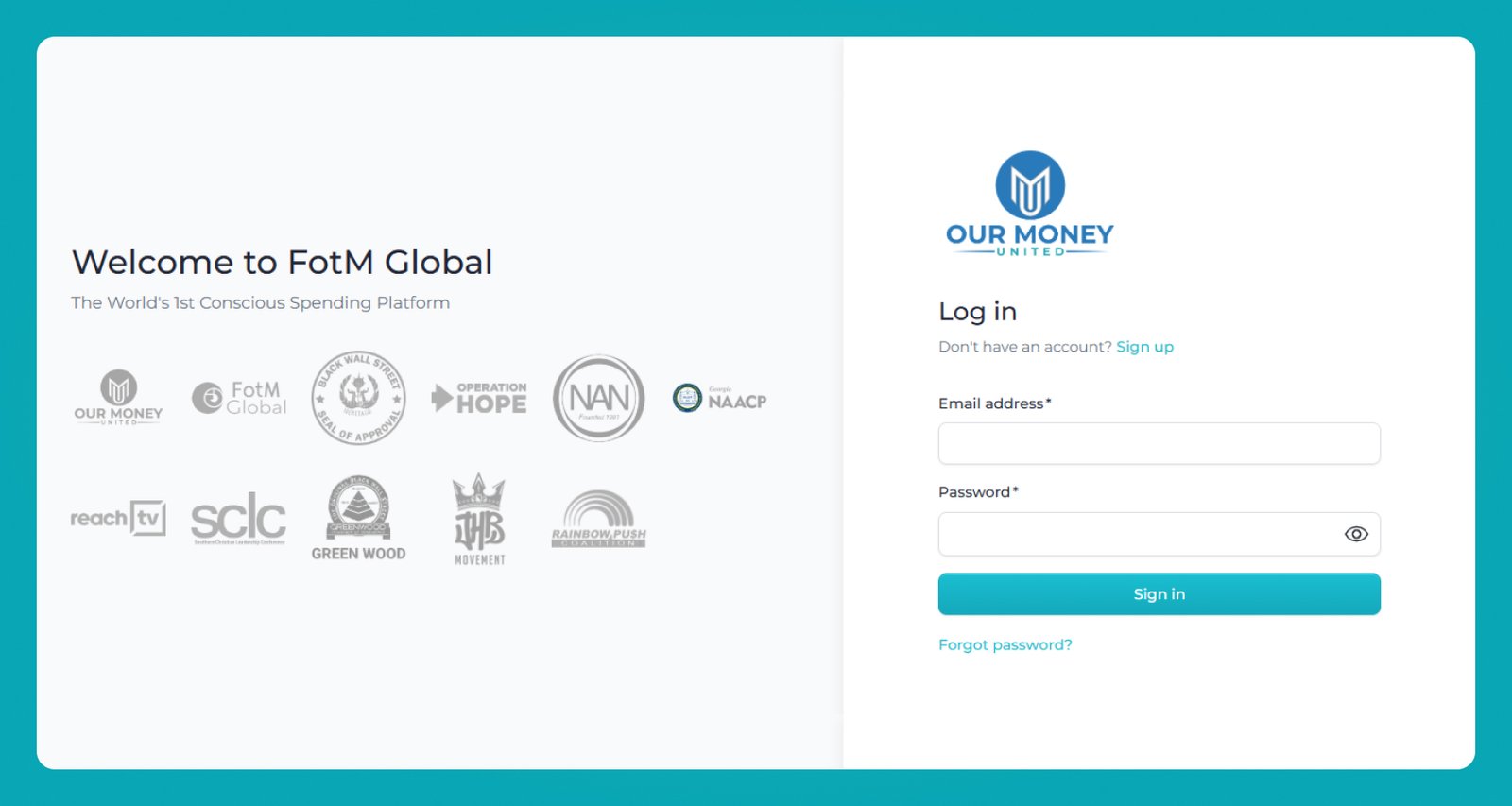Click the Log in heading text
Image resolution: width=1512 pixels, height=806 pixels.
point(977,312)
